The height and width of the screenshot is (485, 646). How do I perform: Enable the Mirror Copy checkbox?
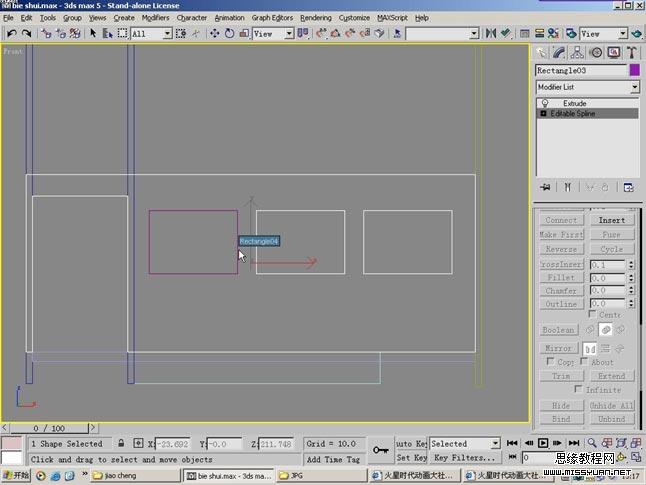point(550,361)
